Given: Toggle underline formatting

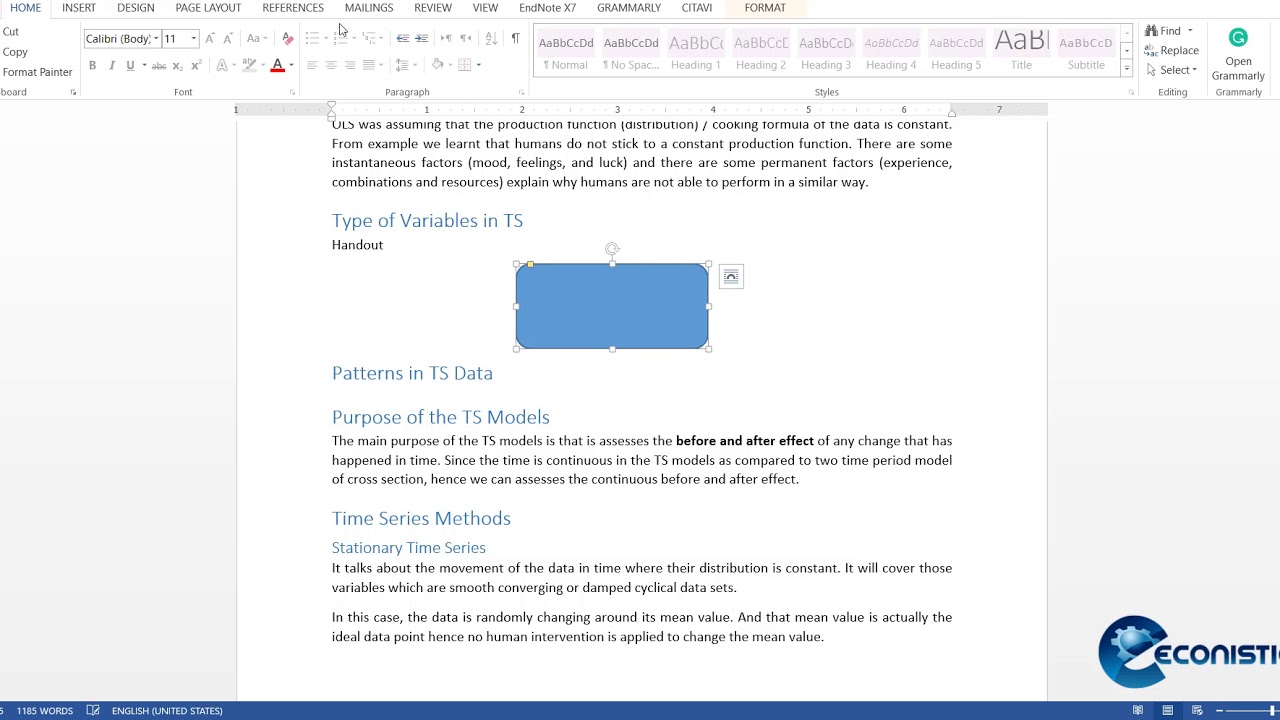Looking at the screenshot, I should (x=130, y=65).
